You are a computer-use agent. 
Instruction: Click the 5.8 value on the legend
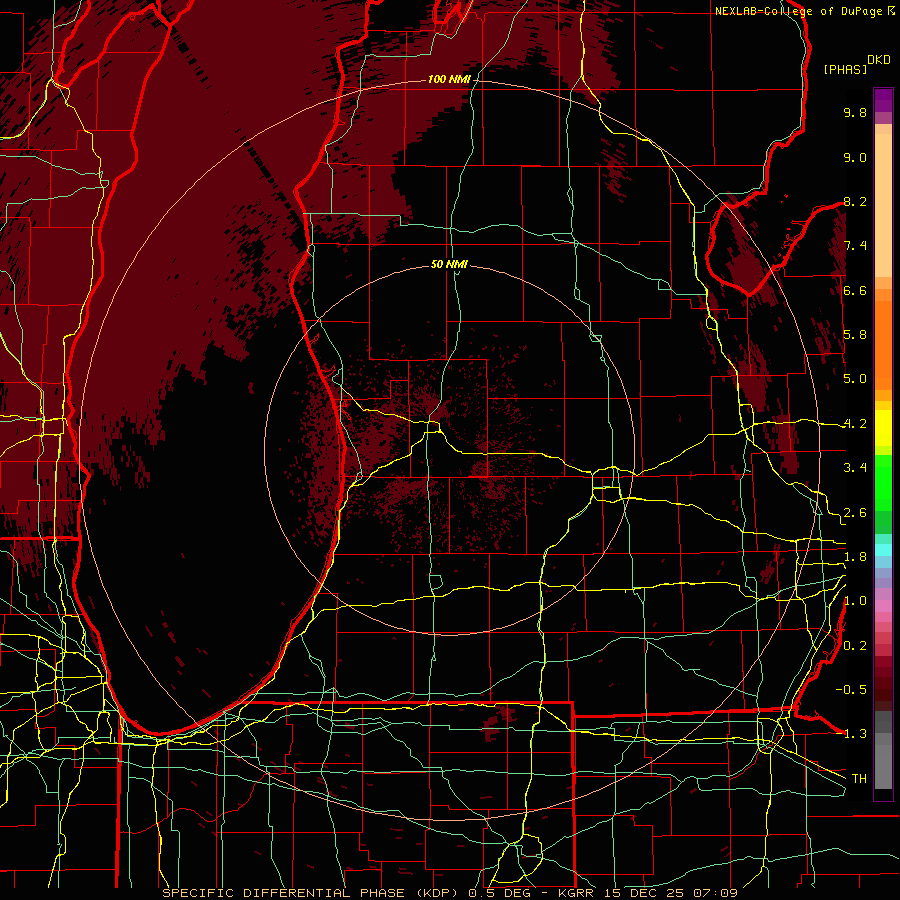coord(855,335)
